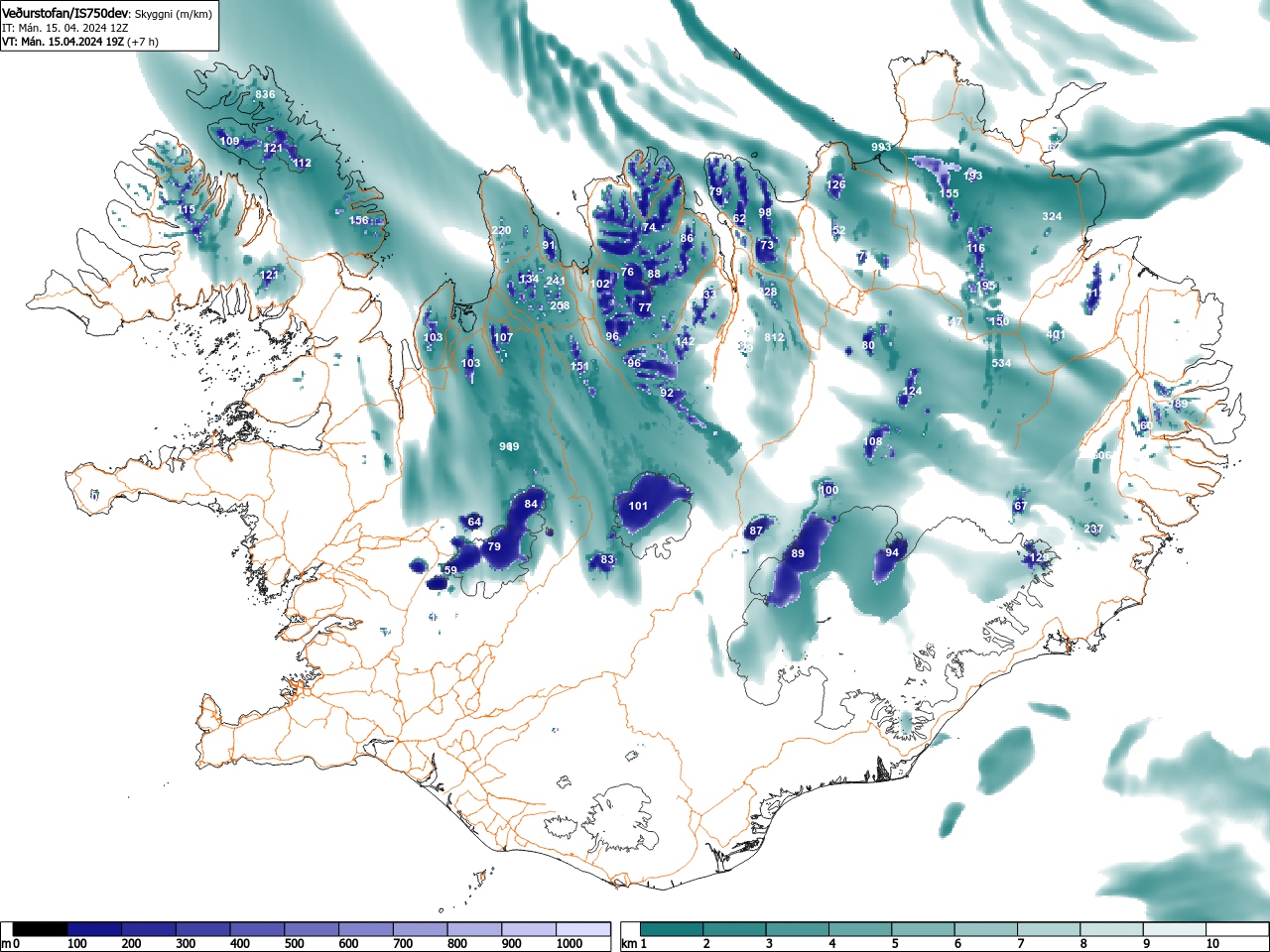Click the visibility value '109'

coord(229,142)
